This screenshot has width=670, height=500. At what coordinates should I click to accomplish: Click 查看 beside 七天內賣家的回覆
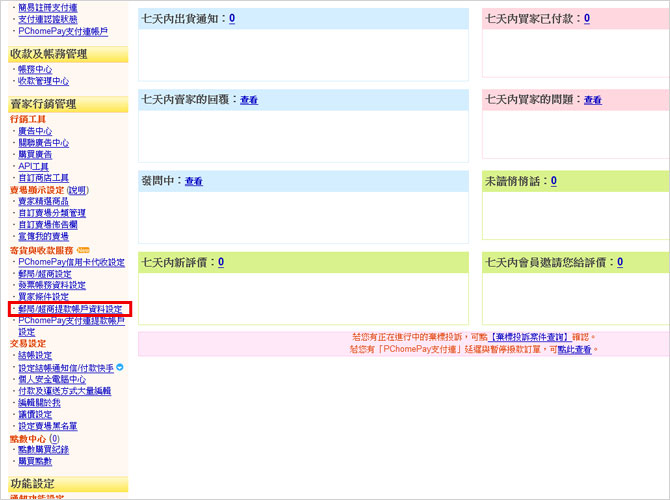(x=249, y=100)
